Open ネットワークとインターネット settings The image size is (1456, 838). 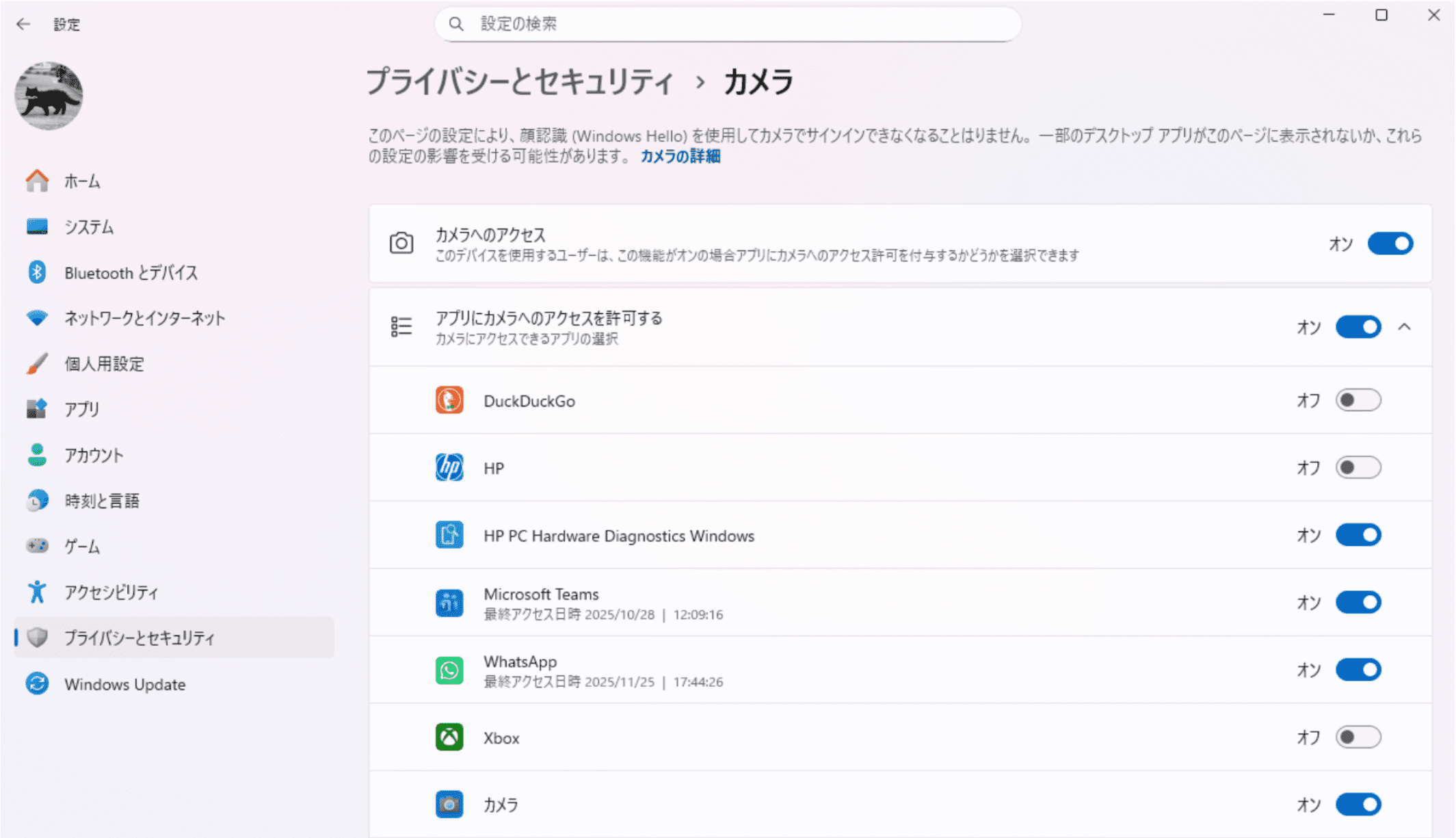pos(144,318)
